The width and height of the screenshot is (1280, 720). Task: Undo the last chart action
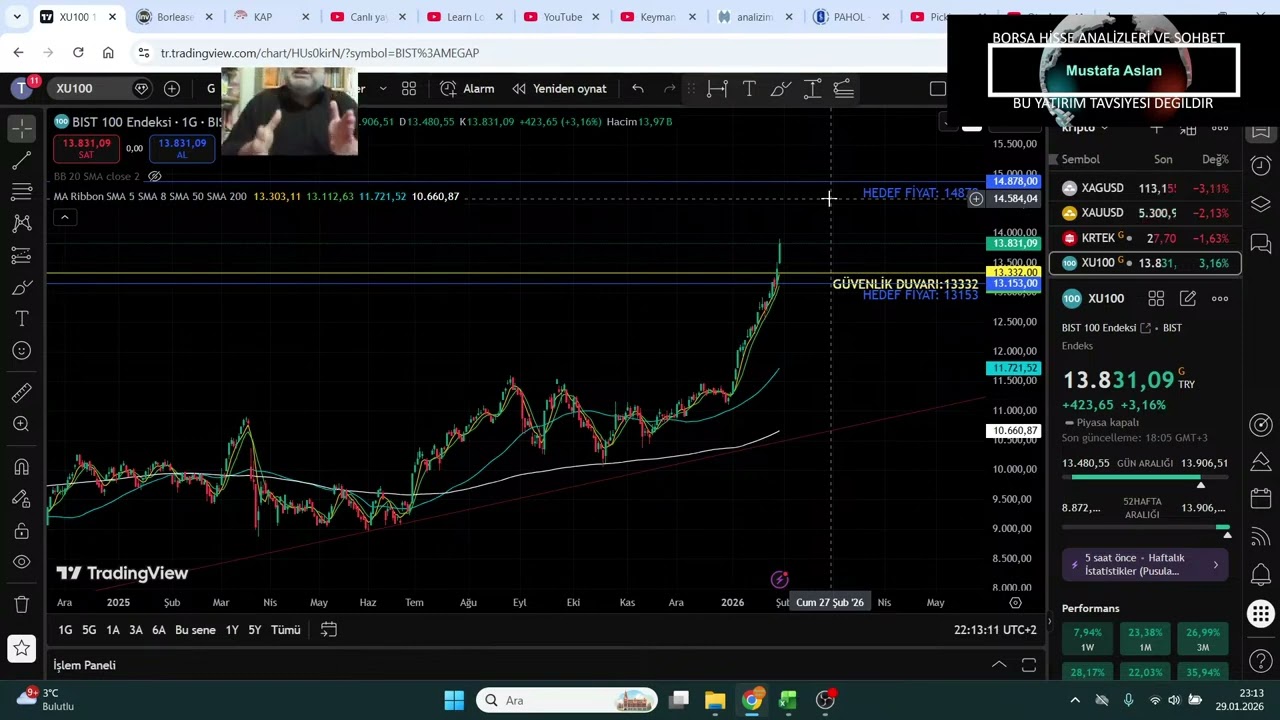coord(638,89)
